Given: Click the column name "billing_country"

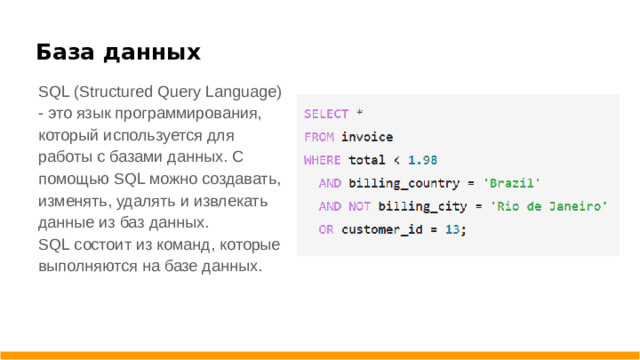Looking at the screenshot, I should pyautogui.click(x=404, y=183).
